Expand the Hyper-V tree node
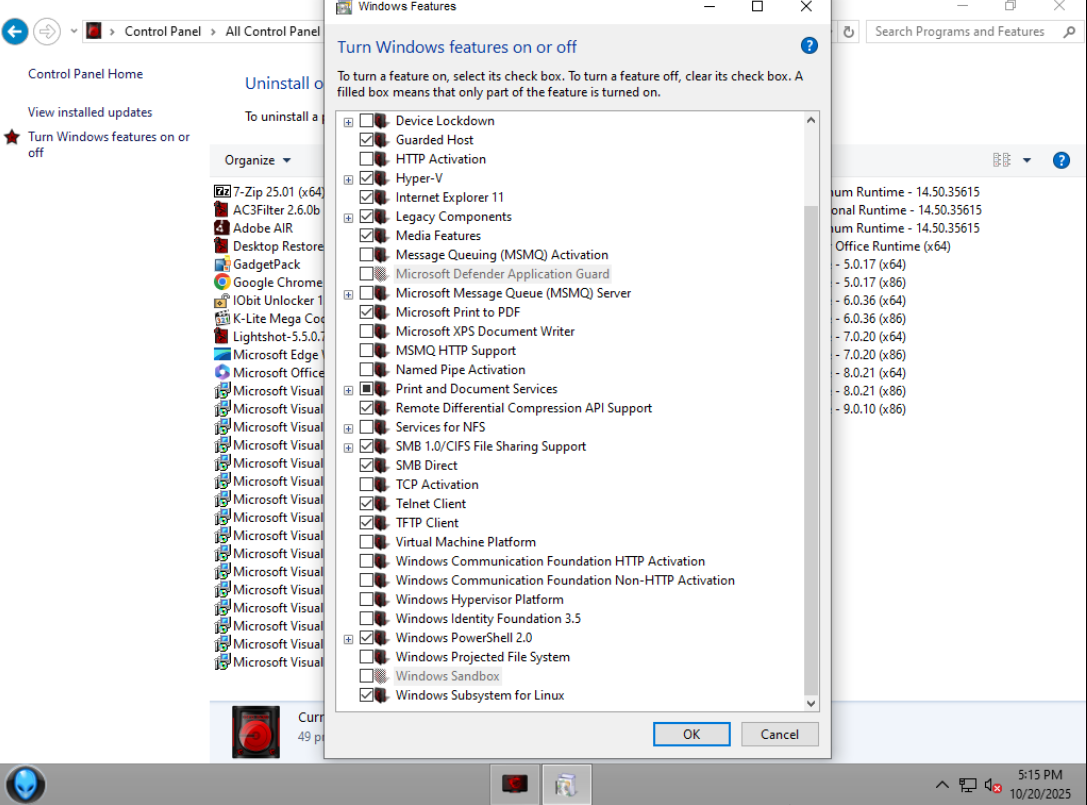The width and height of the screenshot is (1087, 805). [349, 180]
